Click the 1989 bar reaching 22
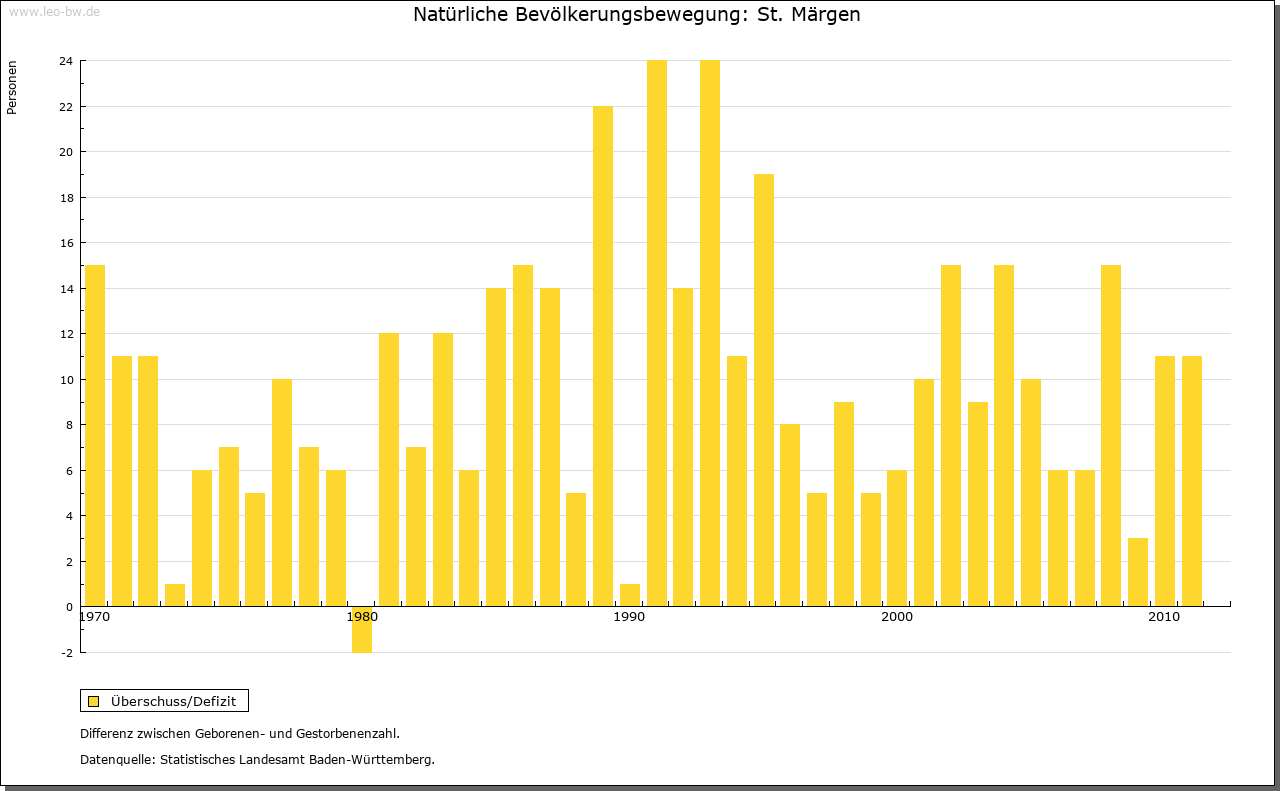The image size is (1280, 791). pos(603,356)
